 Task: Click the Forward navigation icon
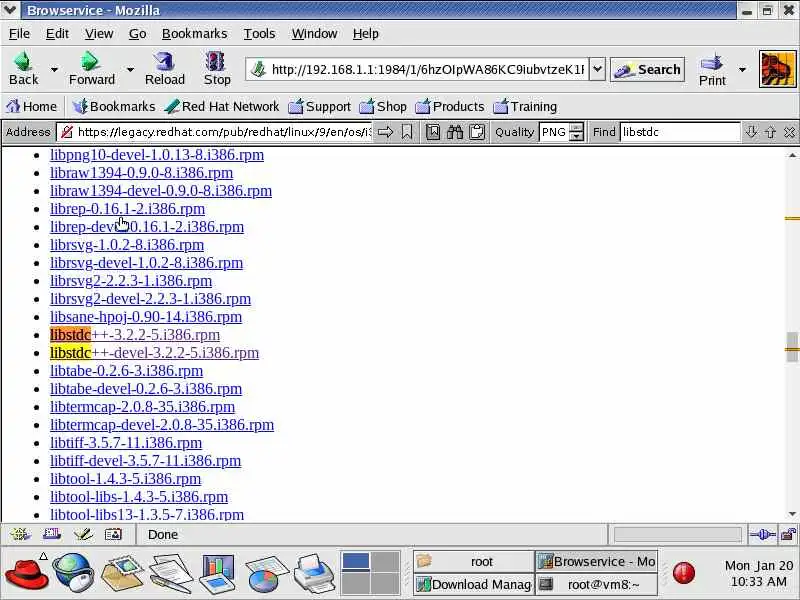[x=91, y=68]
